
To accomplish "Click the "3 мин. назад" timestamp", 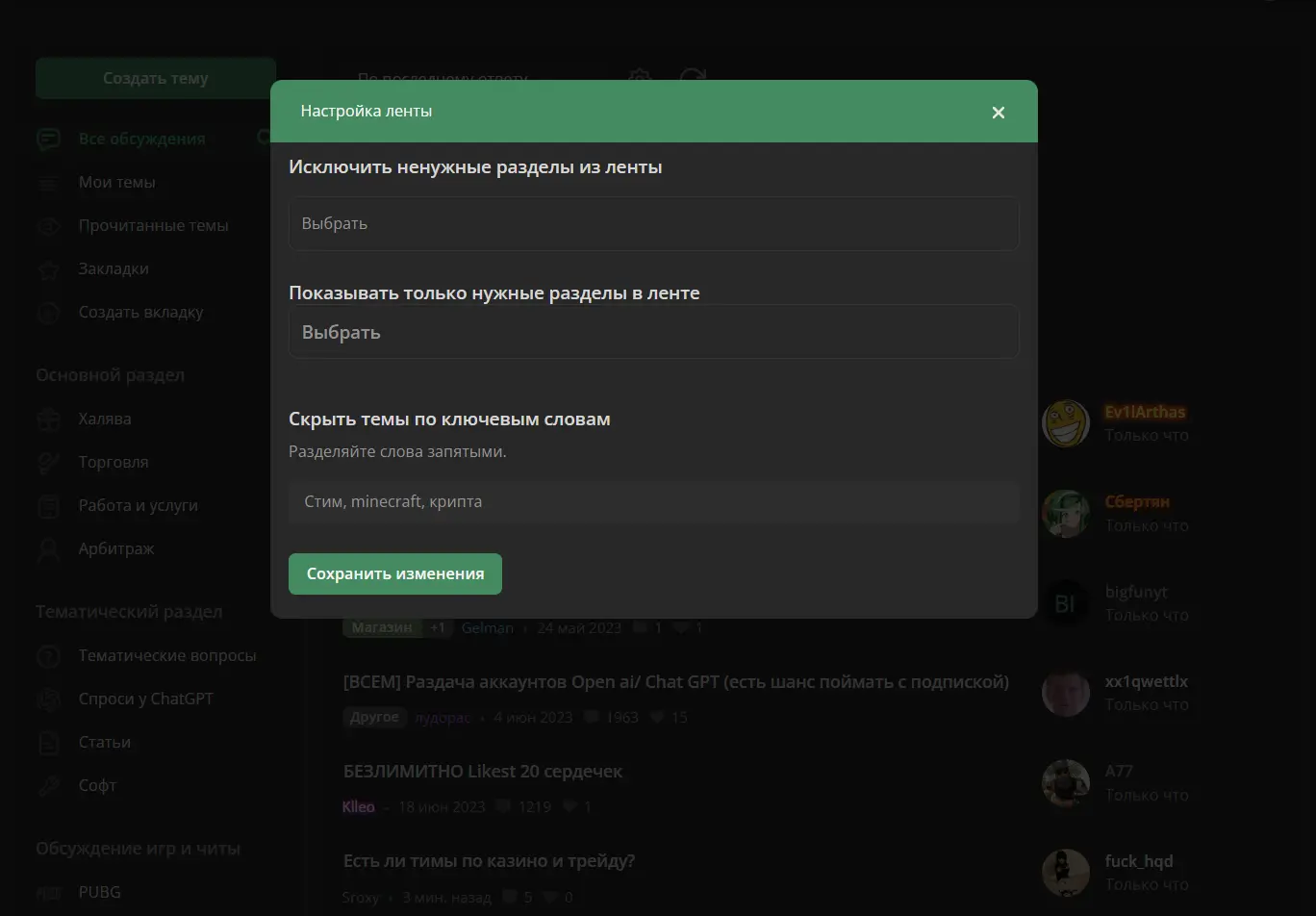I will (446, 898).
